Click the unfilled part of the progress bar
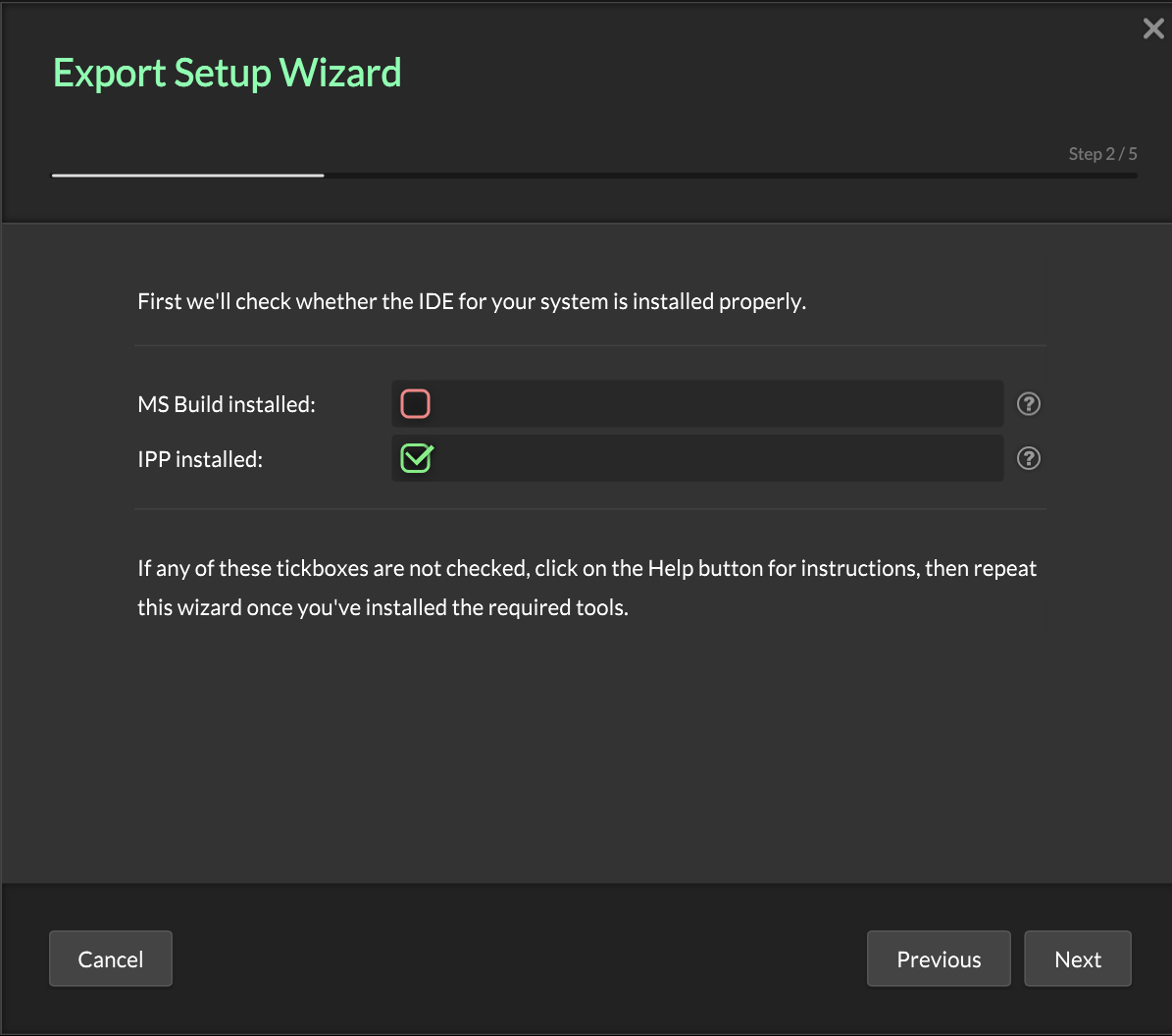This screenshot has height=1036, width=1172. pyautogui.click(x=731, y=176)
